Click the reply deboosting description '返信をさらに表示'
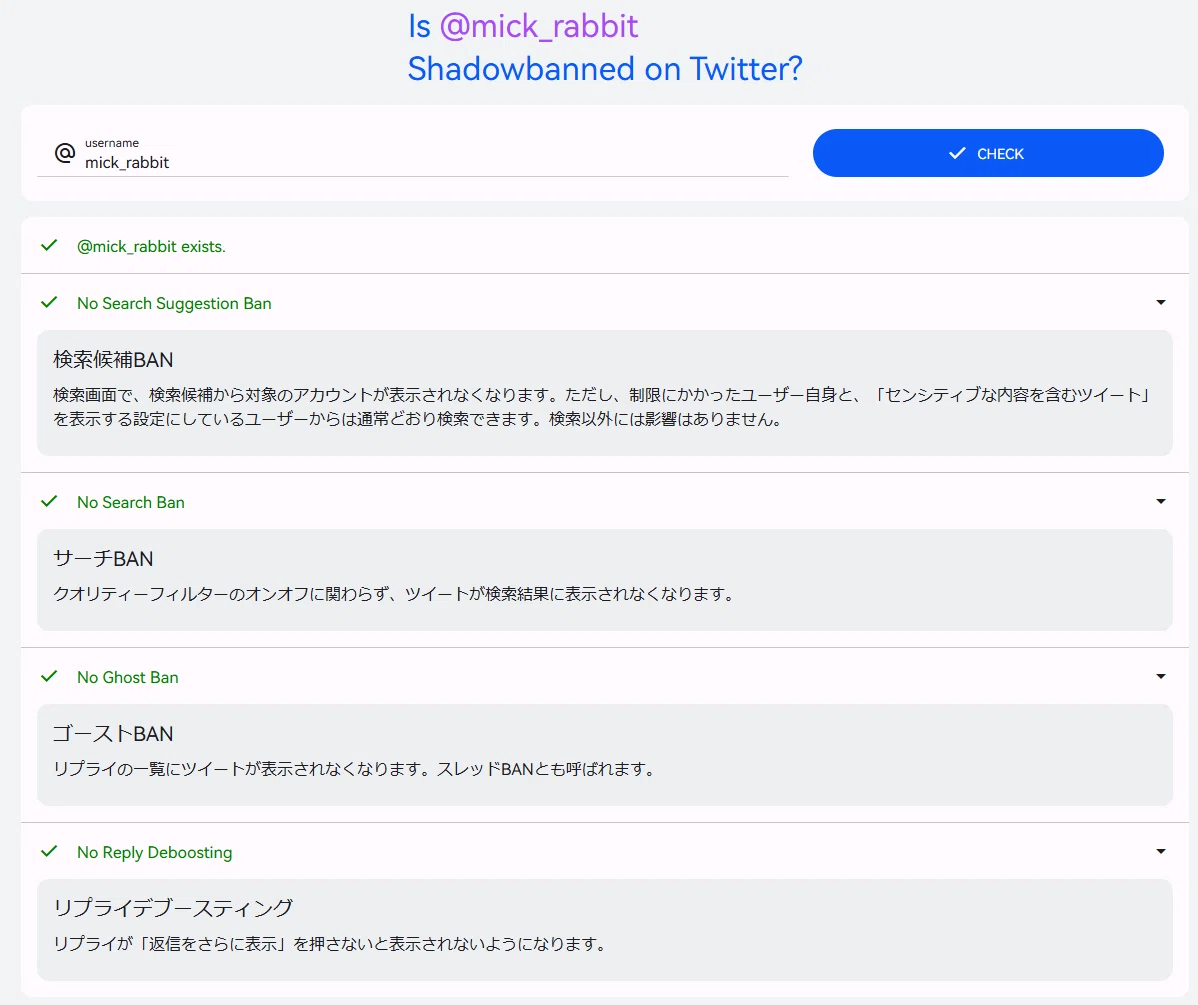 pyautogui.click(x=330, y=944)
